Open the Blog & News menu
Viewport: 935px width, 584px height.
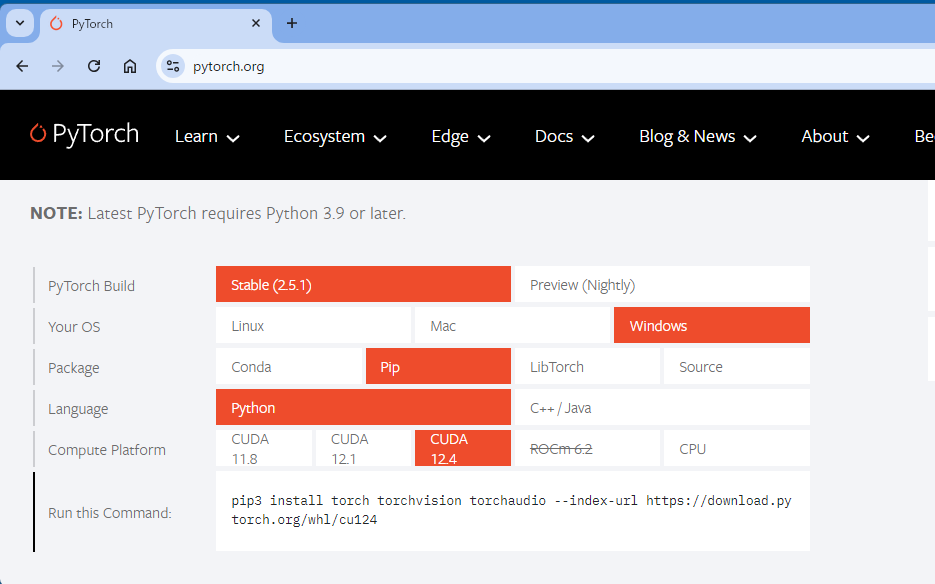click(x=697, y=137)
